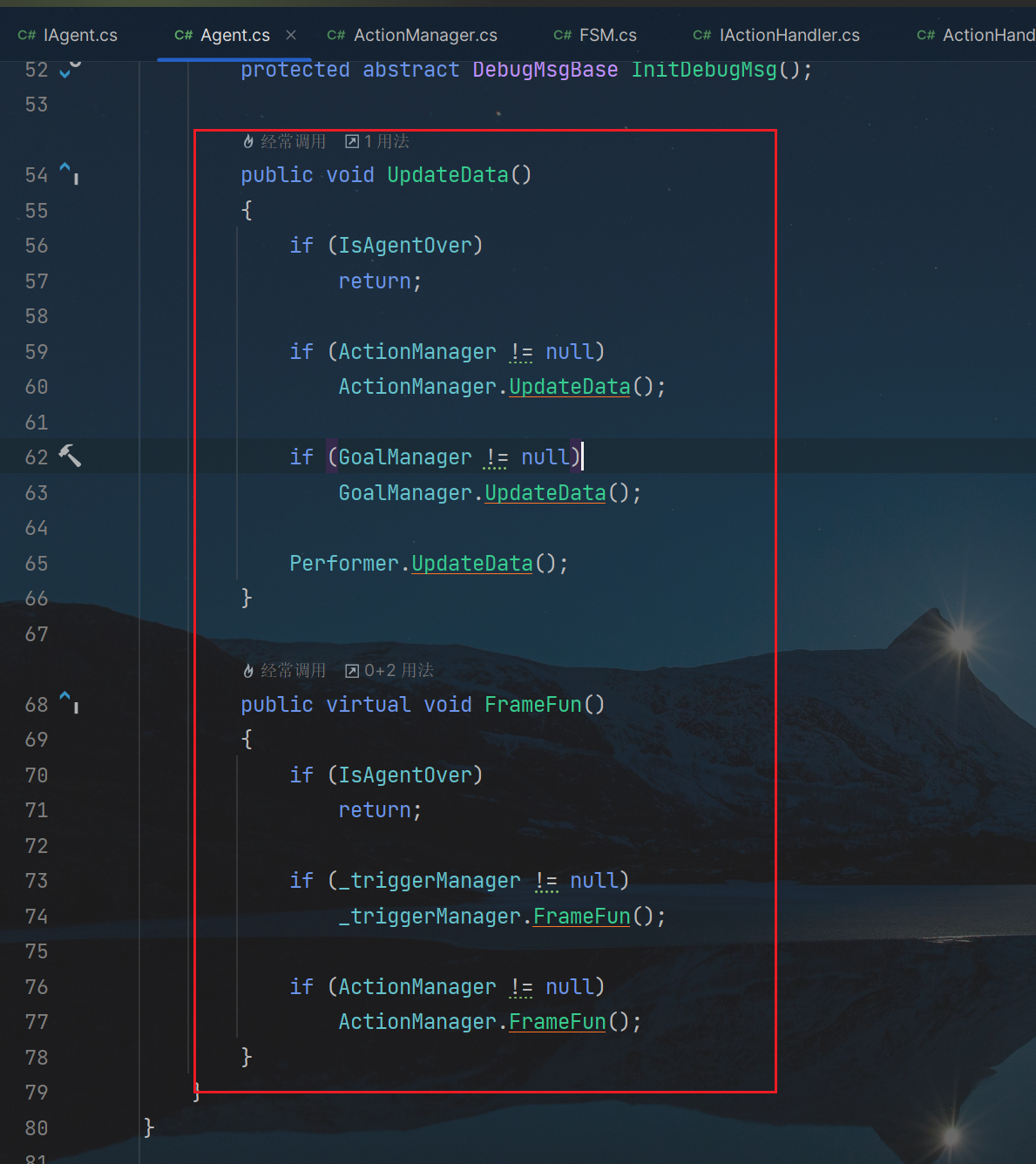Click the hammer quick-action icon on line 62
1036x1164 pixels.
70,456
